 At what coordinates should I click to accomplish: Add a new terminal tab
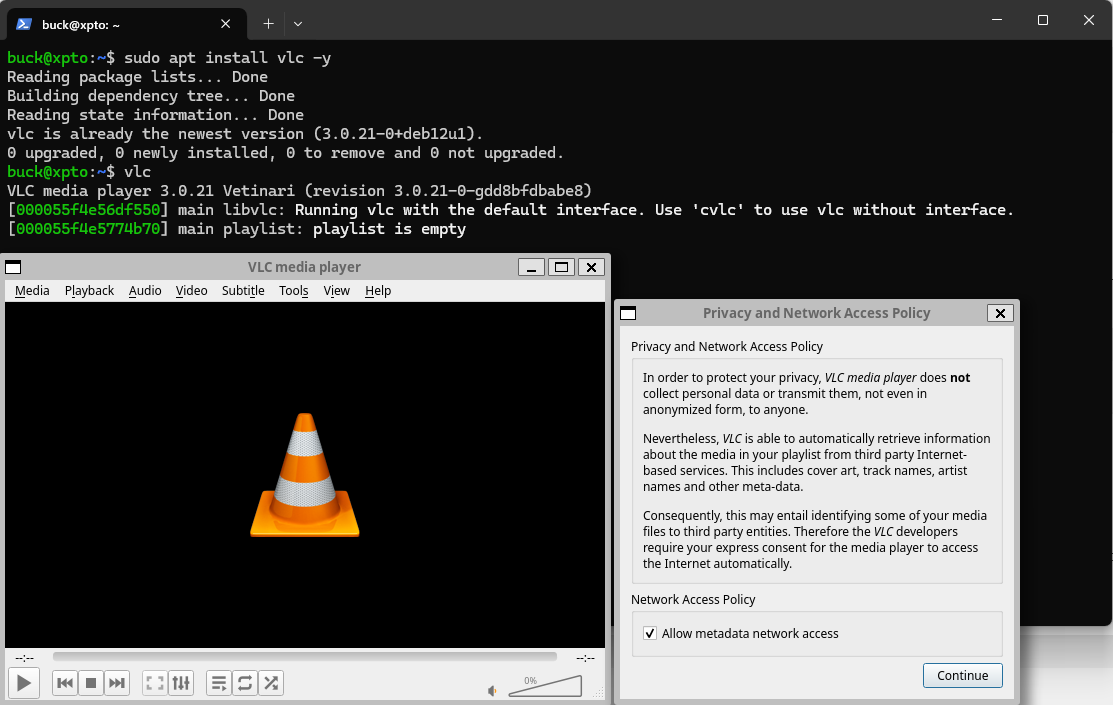(x=268, y=23)
